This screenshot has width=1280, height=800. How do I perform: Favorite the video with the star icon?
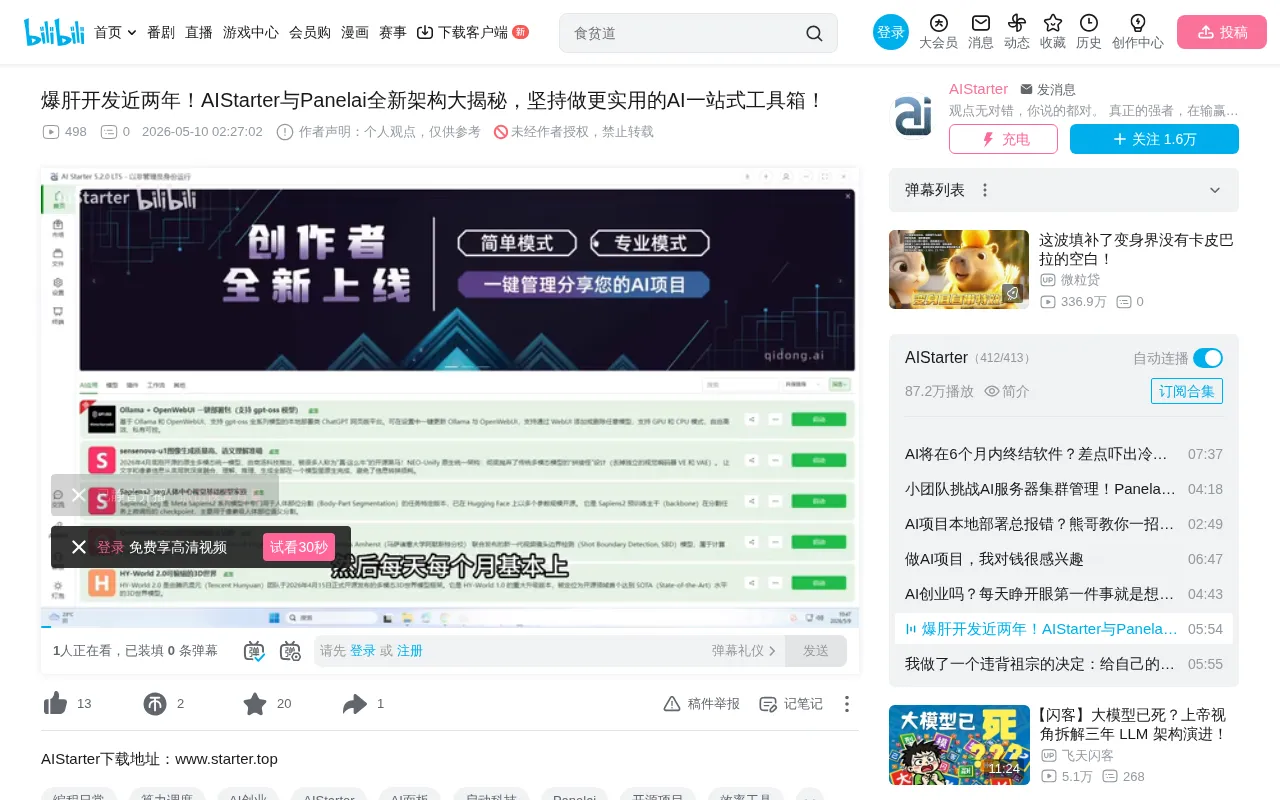coord(255,704)
